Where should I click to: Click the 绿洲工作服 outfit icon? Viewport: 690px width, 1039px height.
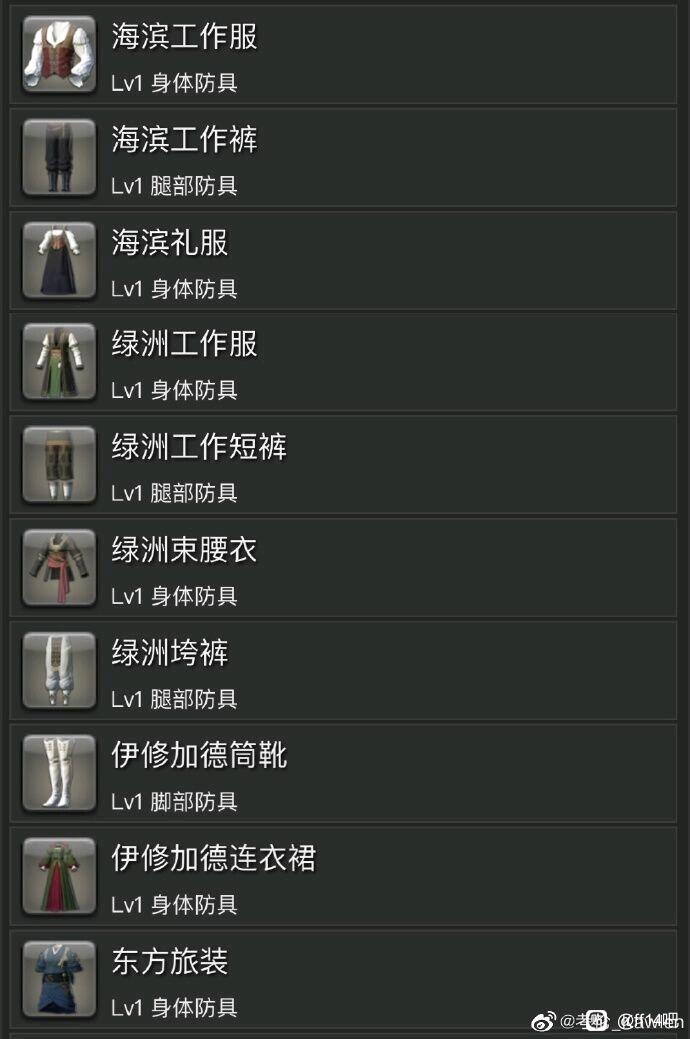[60, 362]
